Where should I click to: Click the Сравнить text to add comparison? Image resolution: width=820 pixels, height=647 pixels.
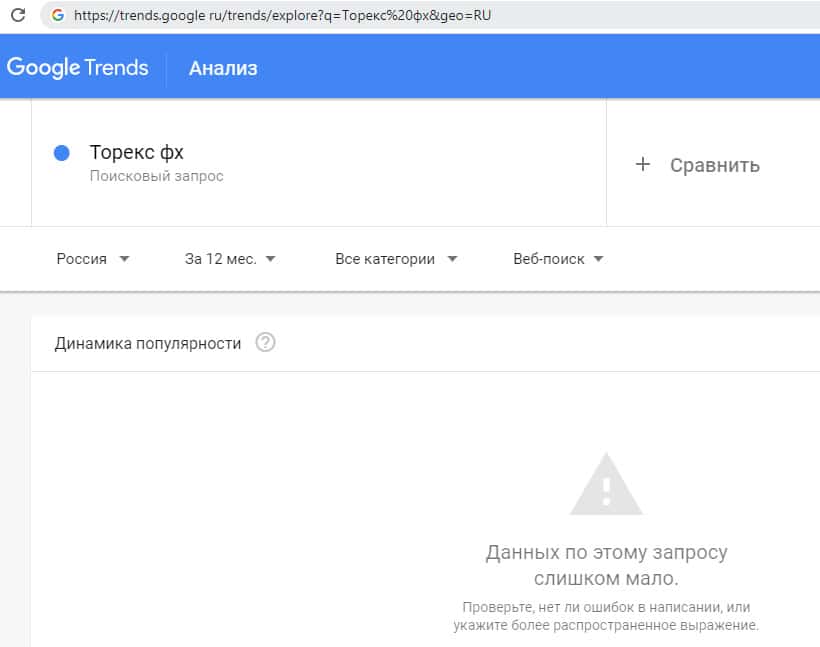click(x=714, y=165)
